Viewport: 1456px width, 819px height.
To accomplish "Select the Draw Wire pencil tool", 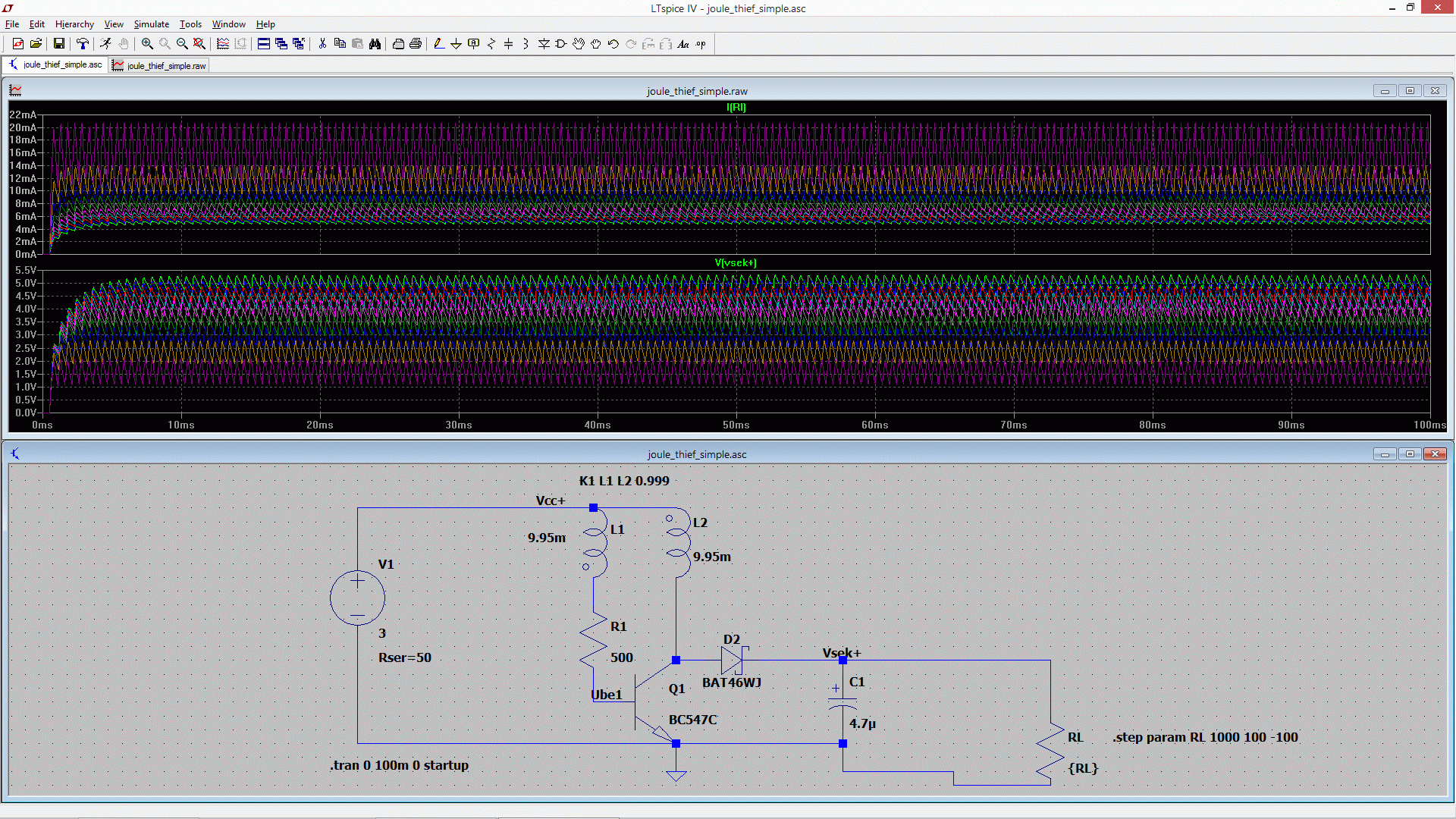I will point(439,44).
